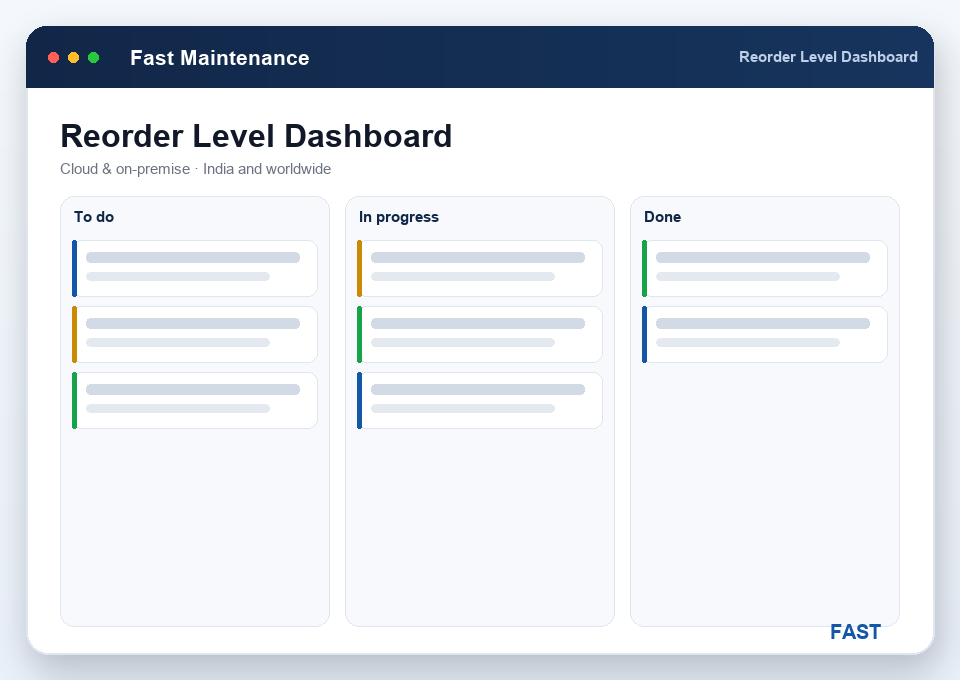Click the red close window dot
This screenshot has height=680, width=960.
click(53, 58)
